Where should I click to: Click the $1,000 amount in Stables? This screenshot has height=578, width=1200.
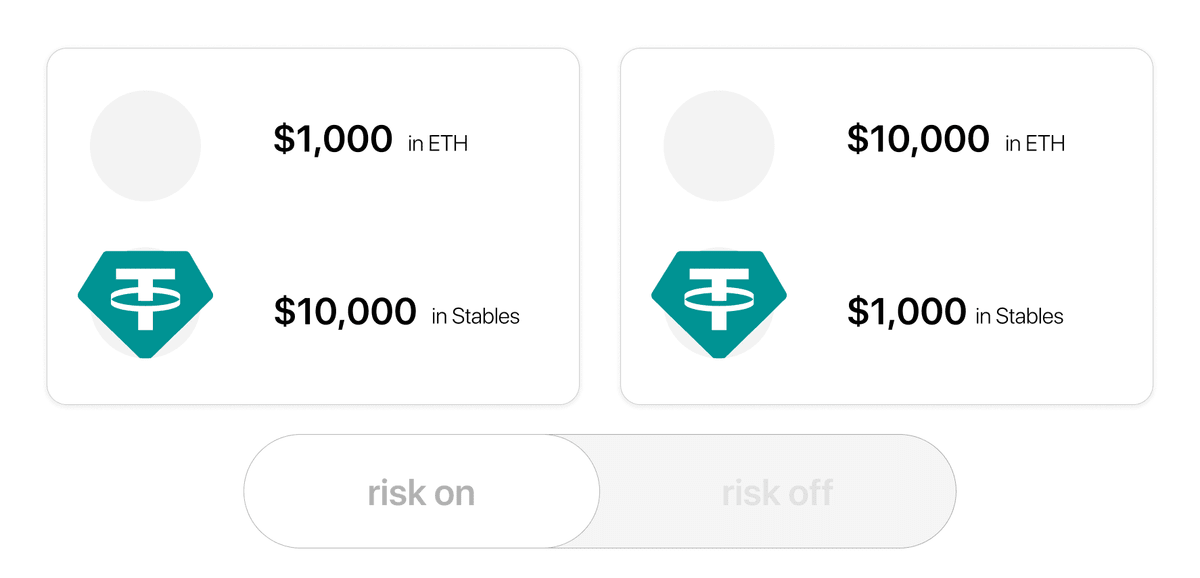click(907, 311)
